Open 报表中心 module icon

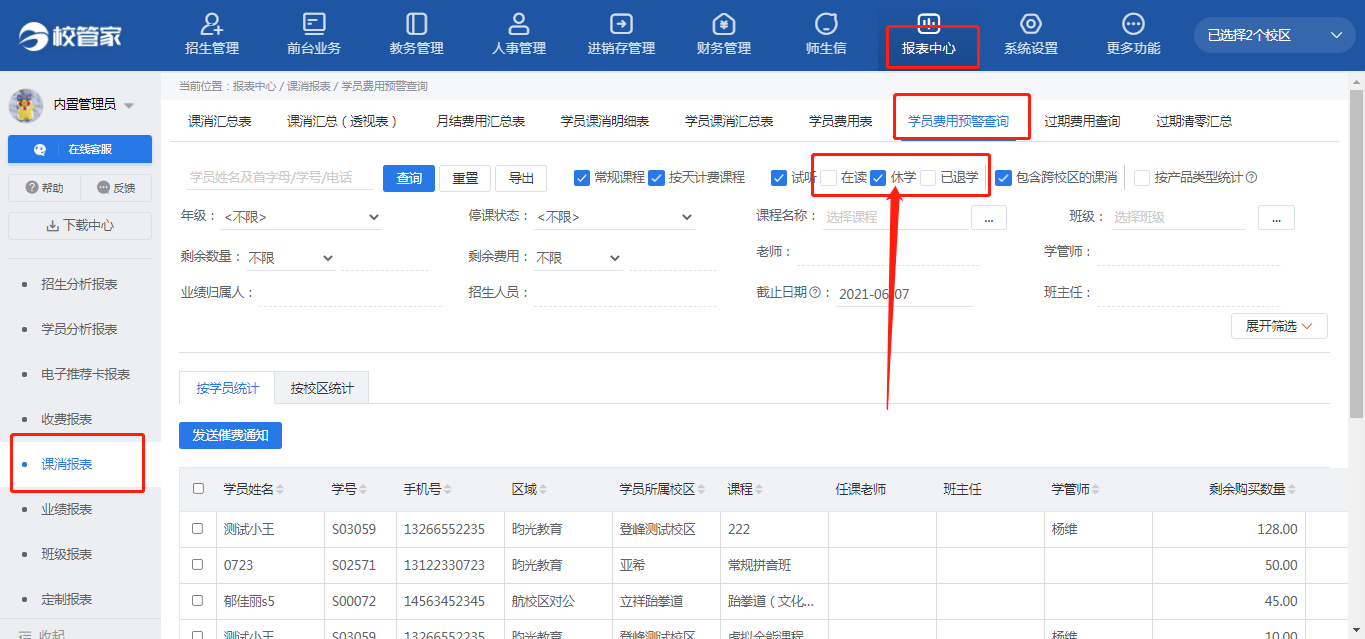click(929, 24)
